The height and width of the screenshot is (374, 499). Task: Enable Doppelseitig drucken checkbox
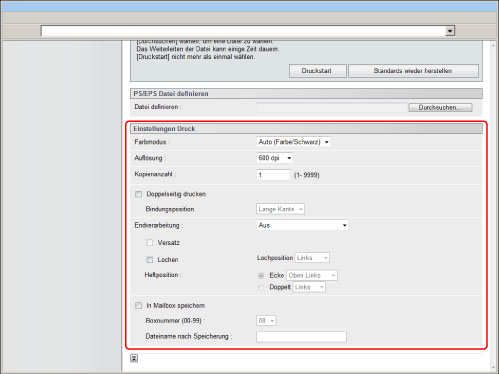(138, 194)
